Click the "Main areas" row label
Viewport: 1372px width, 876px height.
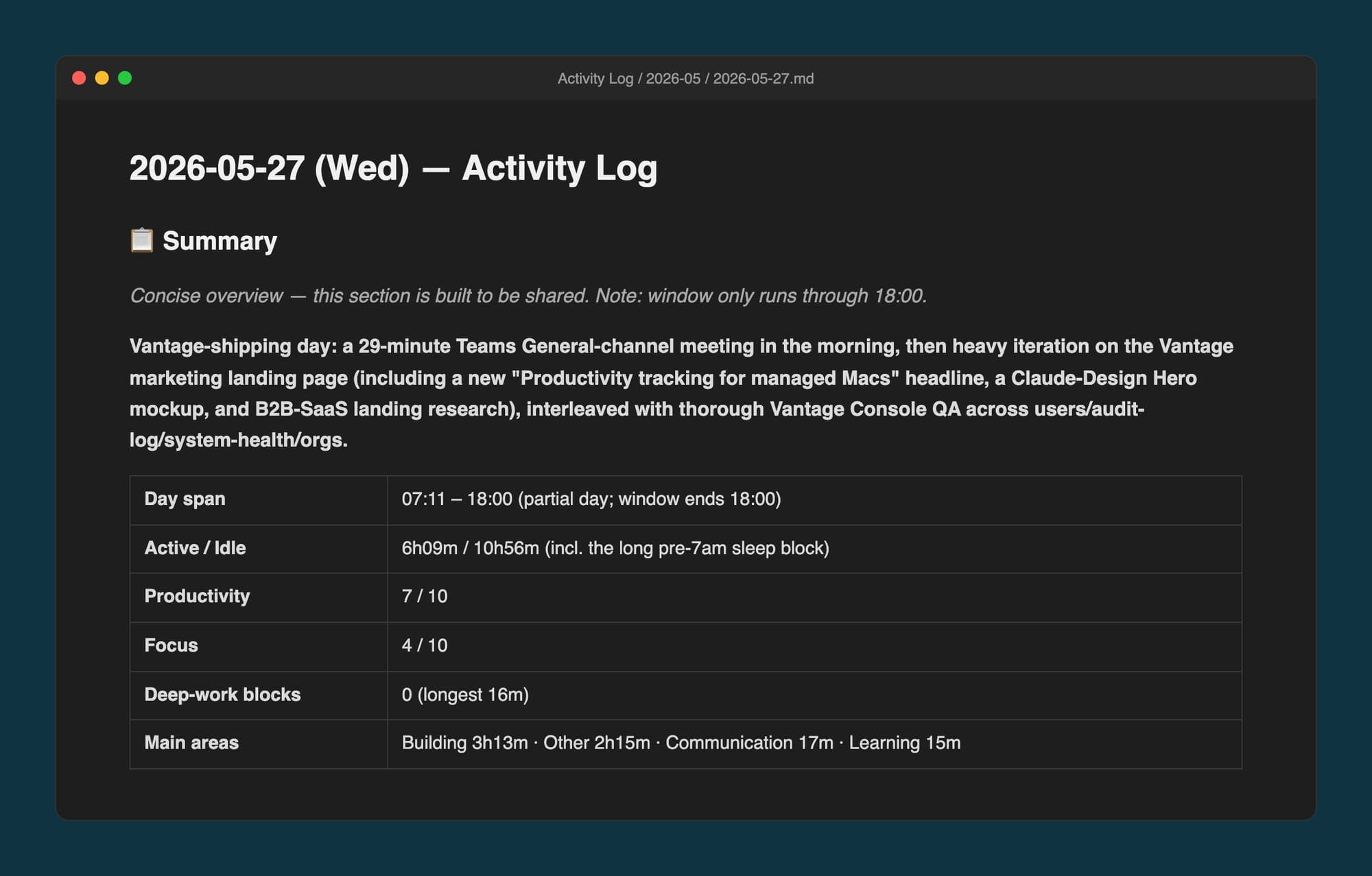point(191,743)
